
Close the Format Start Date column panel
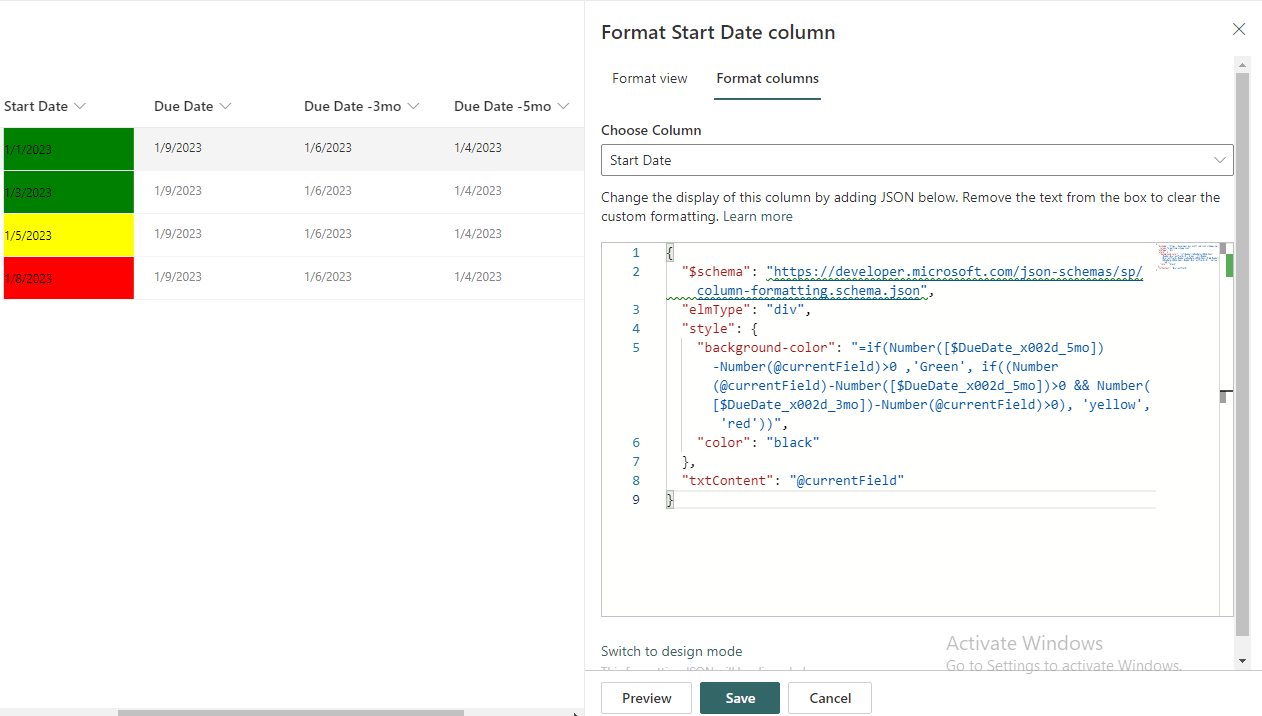click(x=1239, y=30)
